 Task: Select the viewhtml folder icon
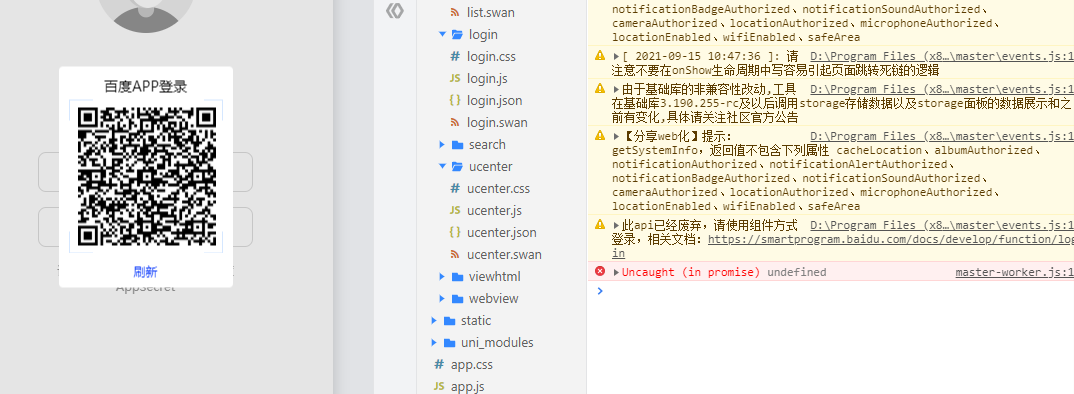click(x=458, y=277)
